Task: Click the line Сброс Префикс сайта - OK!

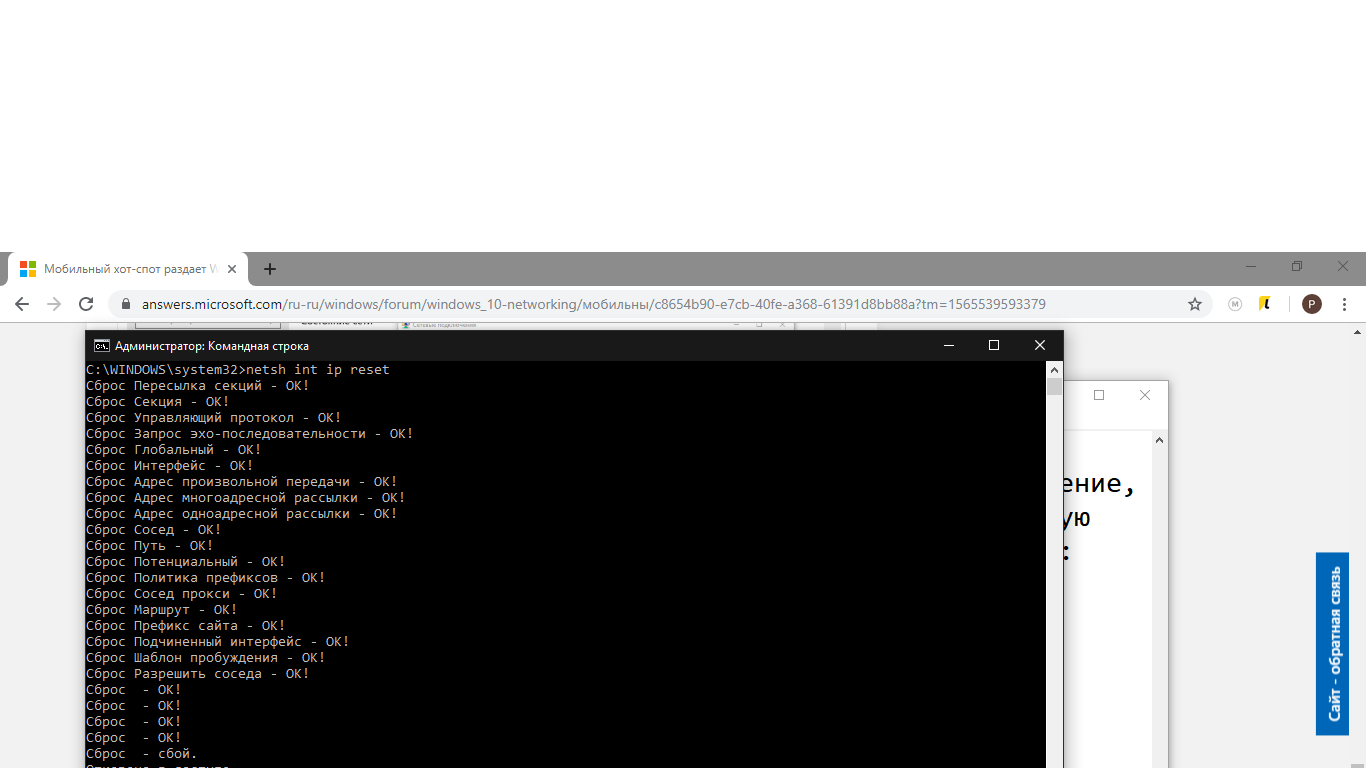Action: click(x=186, y=626)
